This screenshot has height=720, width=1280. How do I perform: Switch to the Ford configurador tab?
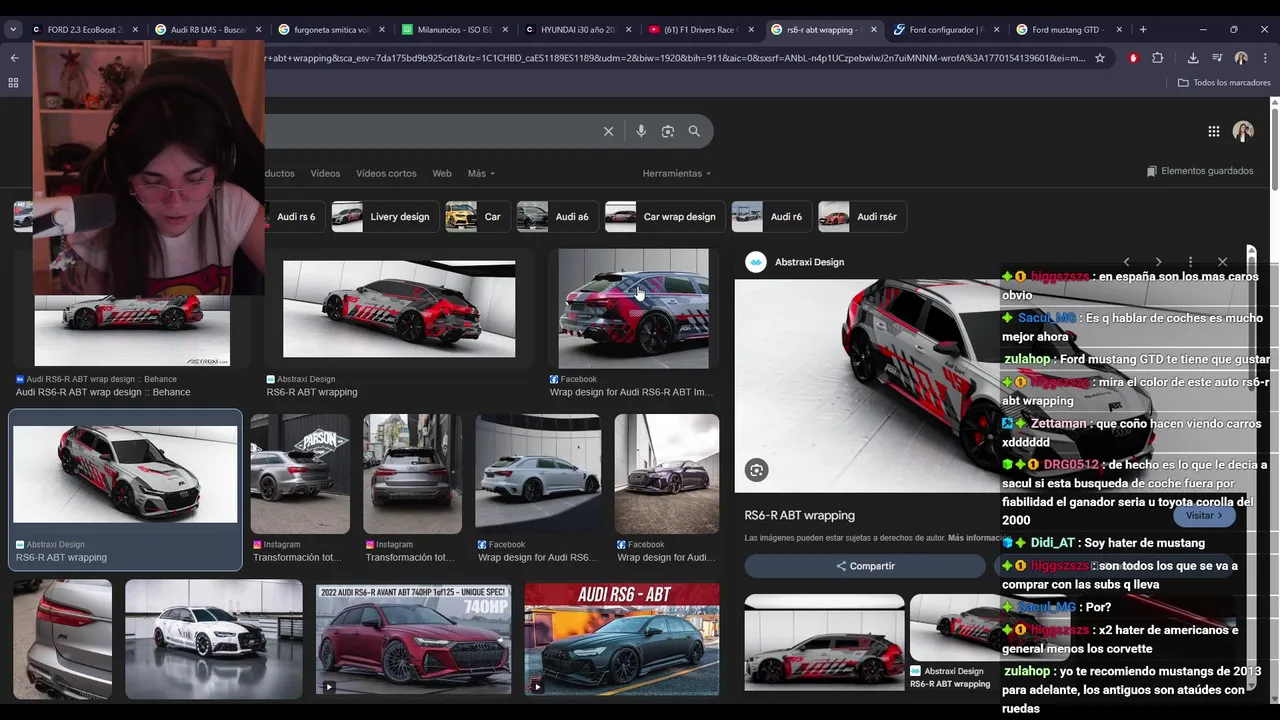click(945, 30)
